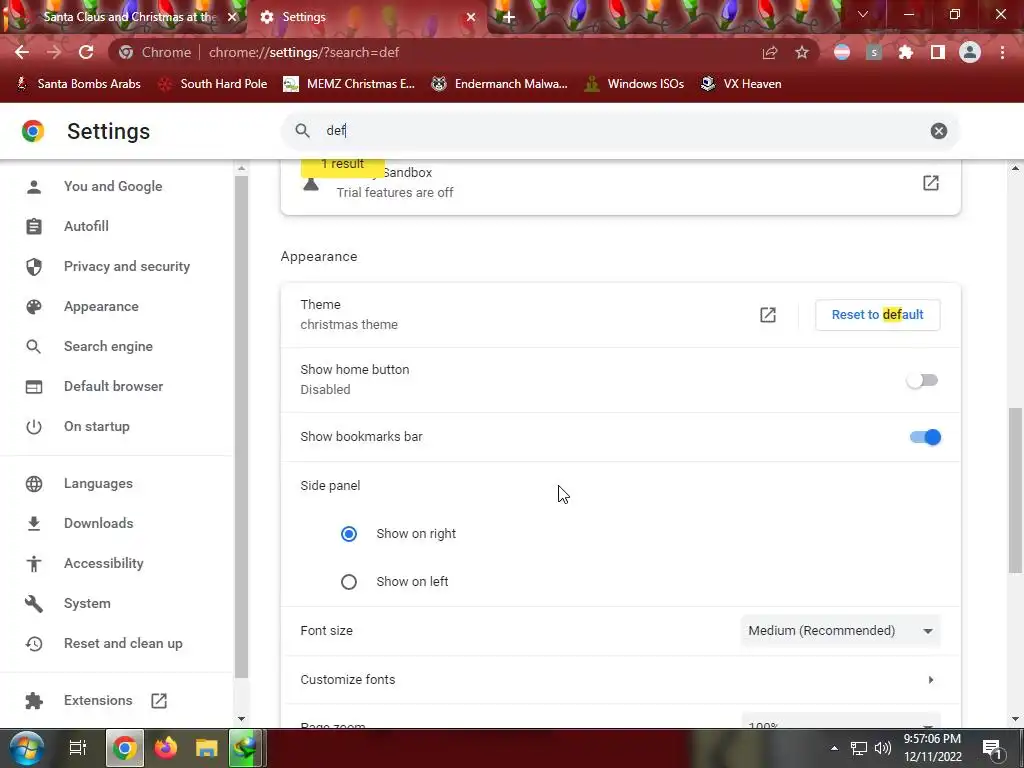Open VX Heaven bookmark
The width and height of the screenshot is (1024, 768).
741,84
